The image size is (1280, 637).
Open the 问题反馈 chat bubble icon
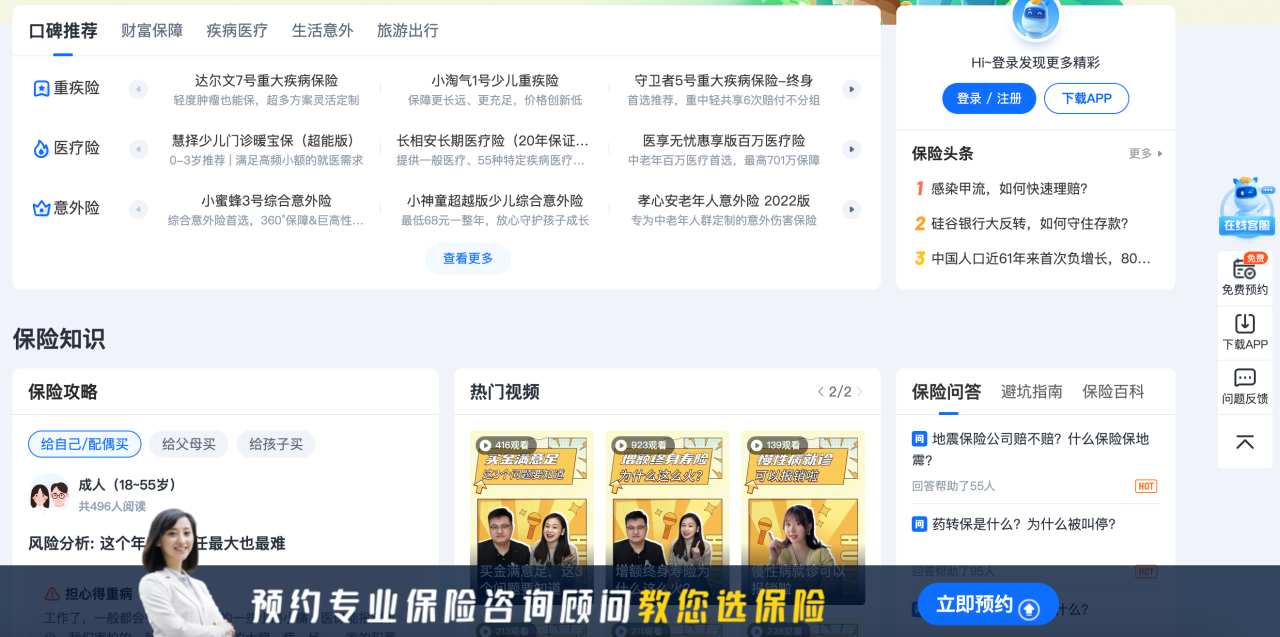tap(1245, 378)
